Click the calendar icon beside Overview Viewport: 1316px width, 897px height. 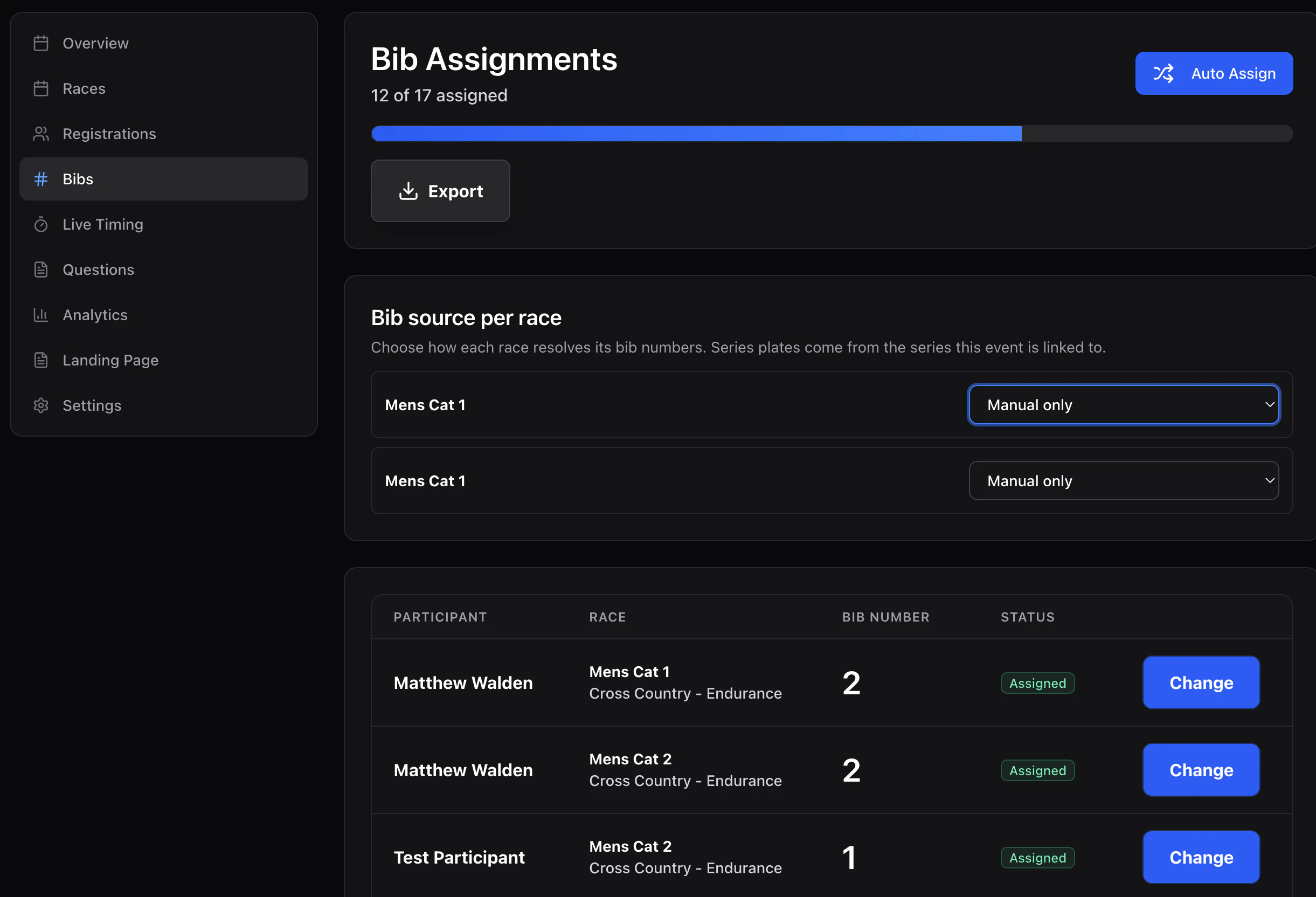click(41, 43)
